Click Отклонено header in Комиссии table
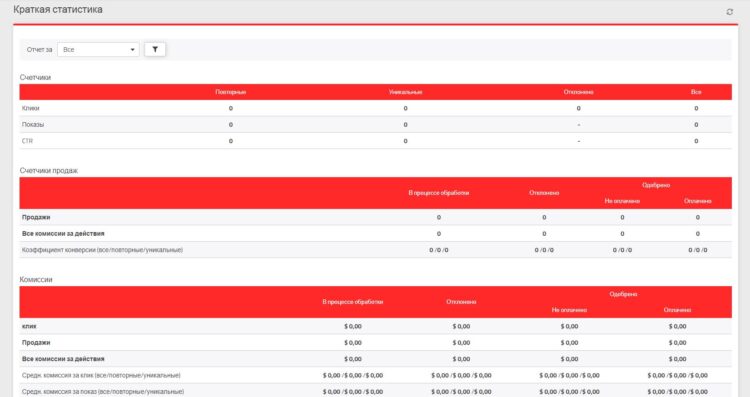750x397 pixels. pyautogui.click(x=461, y=302)
